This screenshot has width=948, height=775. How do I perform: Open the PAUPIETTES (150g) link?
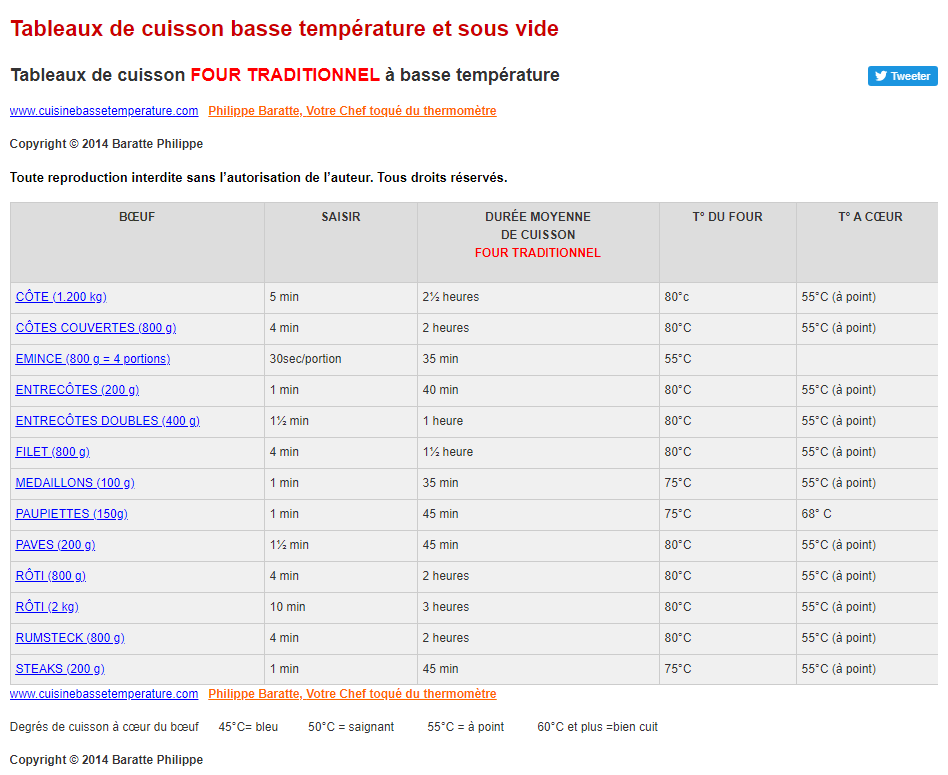click(x=72, y=514)
